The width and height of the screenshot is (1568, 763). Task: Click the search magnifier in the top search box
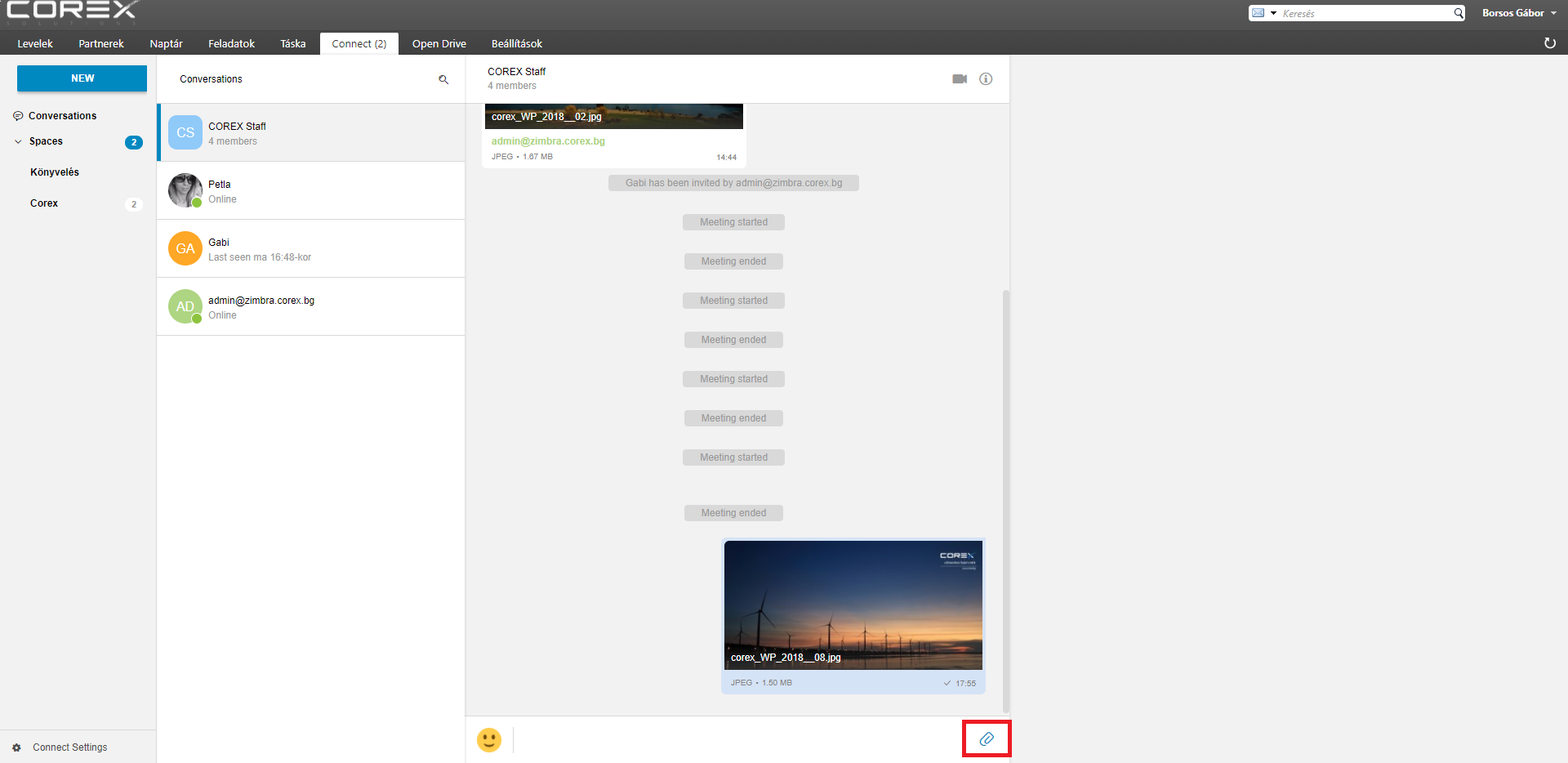1459,13
